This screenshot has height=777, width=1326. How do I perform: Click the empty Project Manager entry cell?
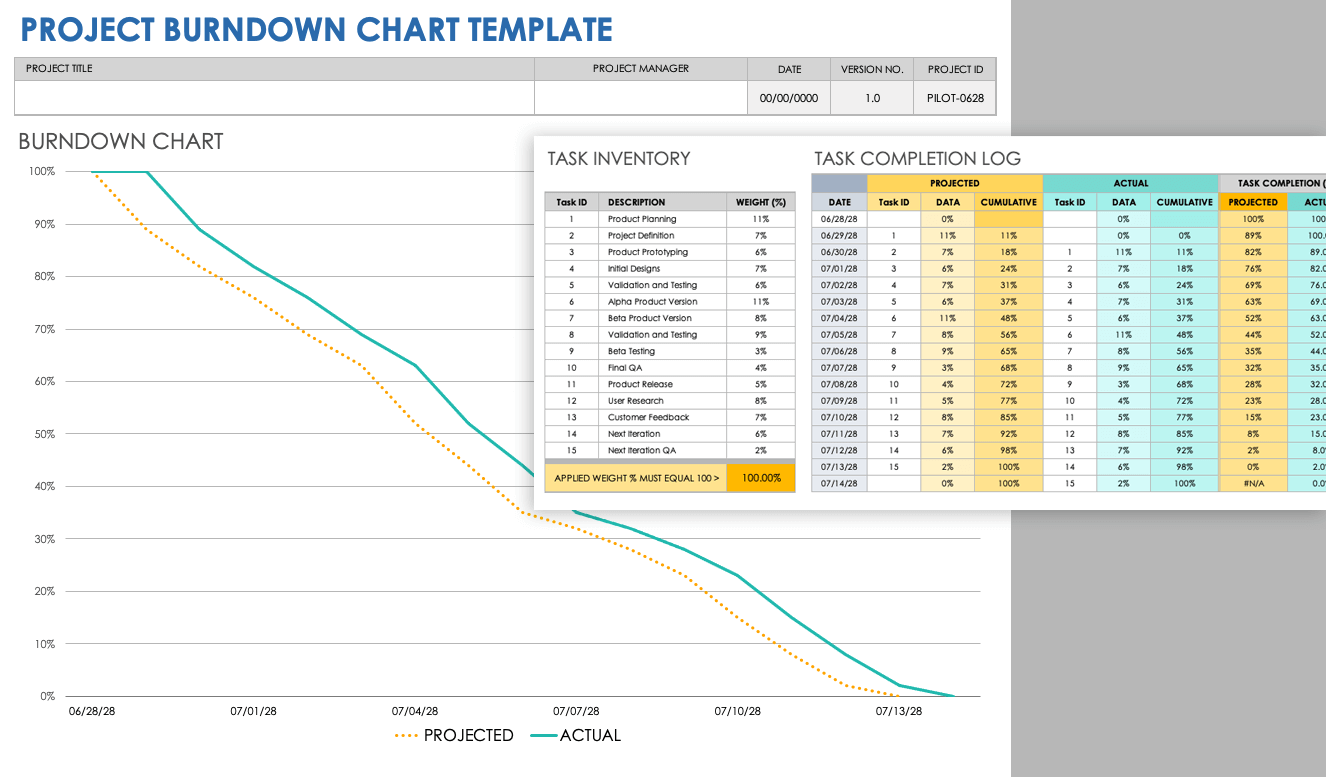[640, 98]
